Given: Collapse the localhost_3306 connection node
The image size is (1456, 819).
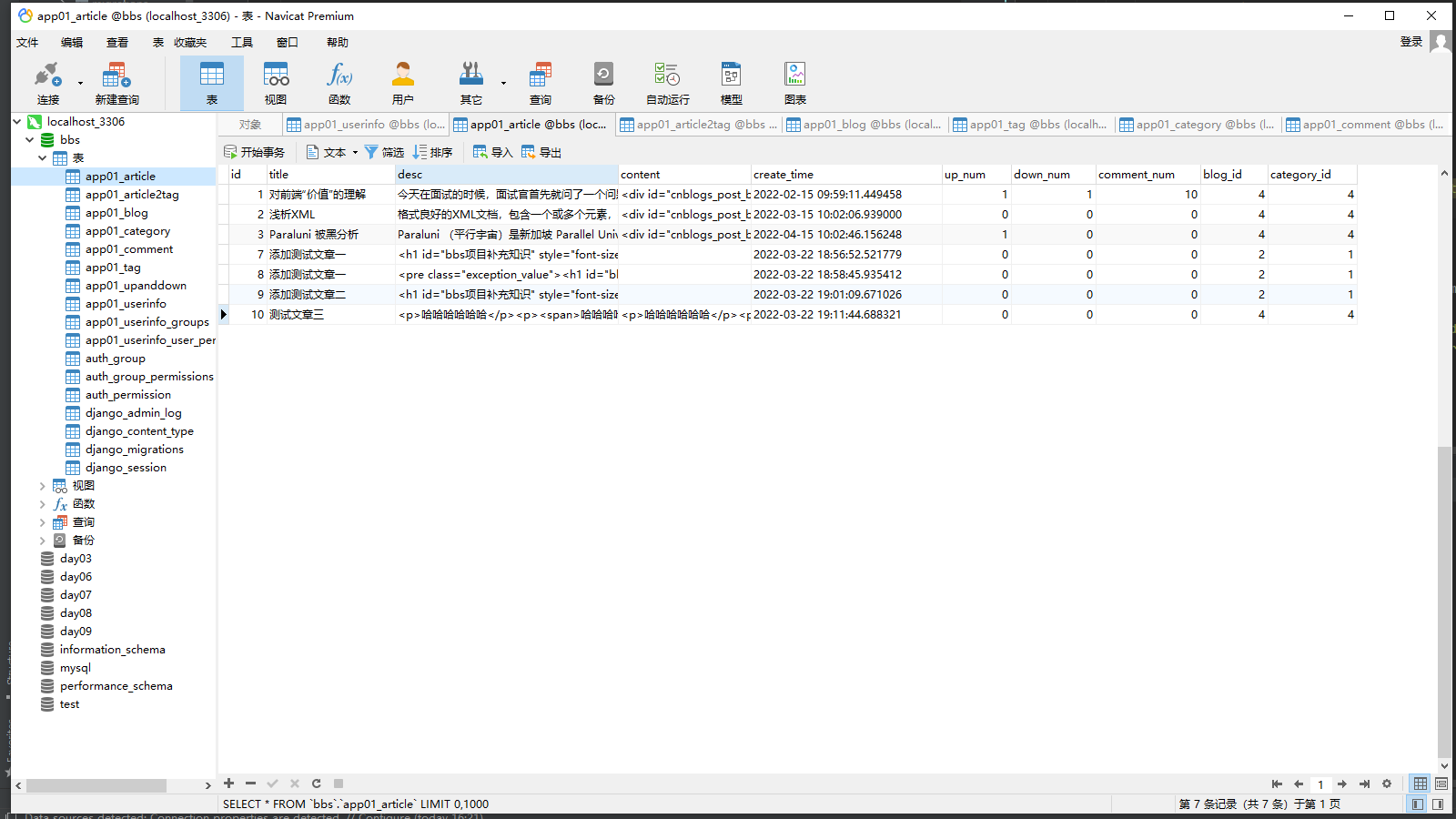Looking at the screenshot, I should pyautogui.click(x=17, y=121).
